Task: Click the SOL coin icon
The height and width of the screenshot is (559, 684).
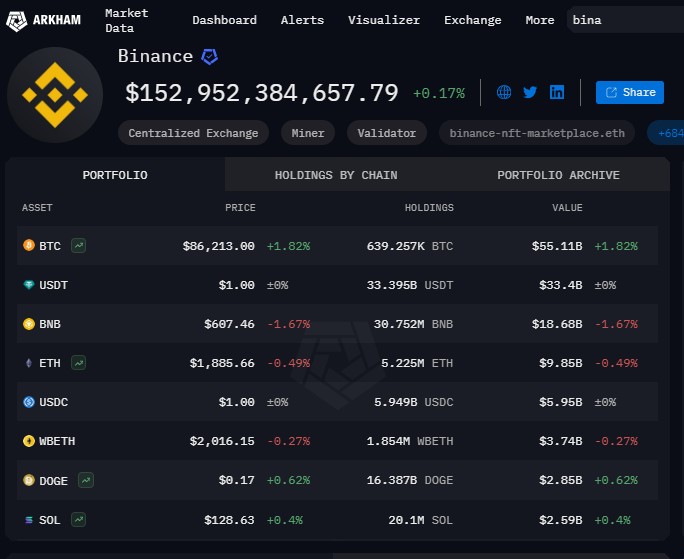Action: [29, 520]
